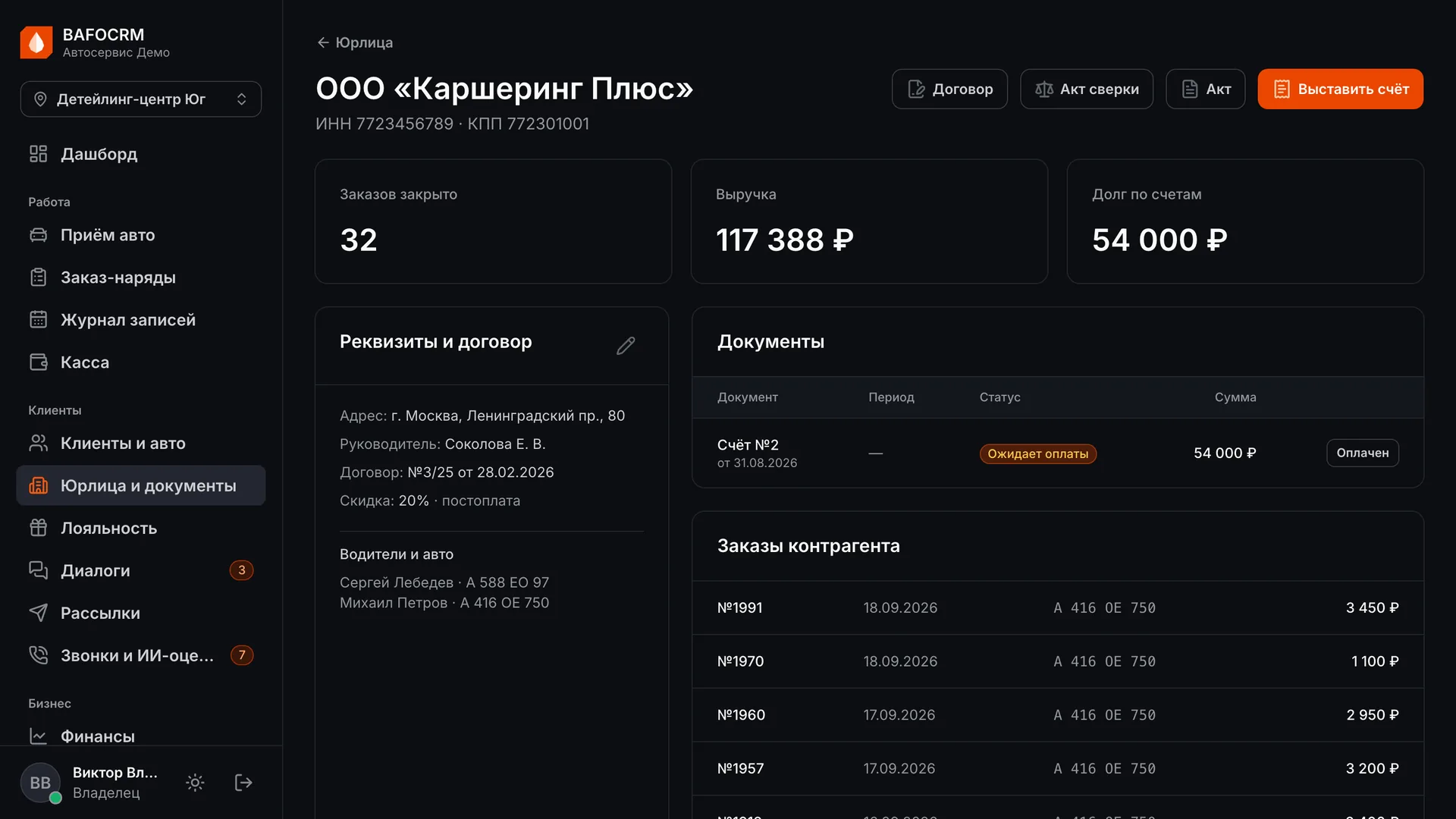Open the Дашборд menu item

(141, 154)
